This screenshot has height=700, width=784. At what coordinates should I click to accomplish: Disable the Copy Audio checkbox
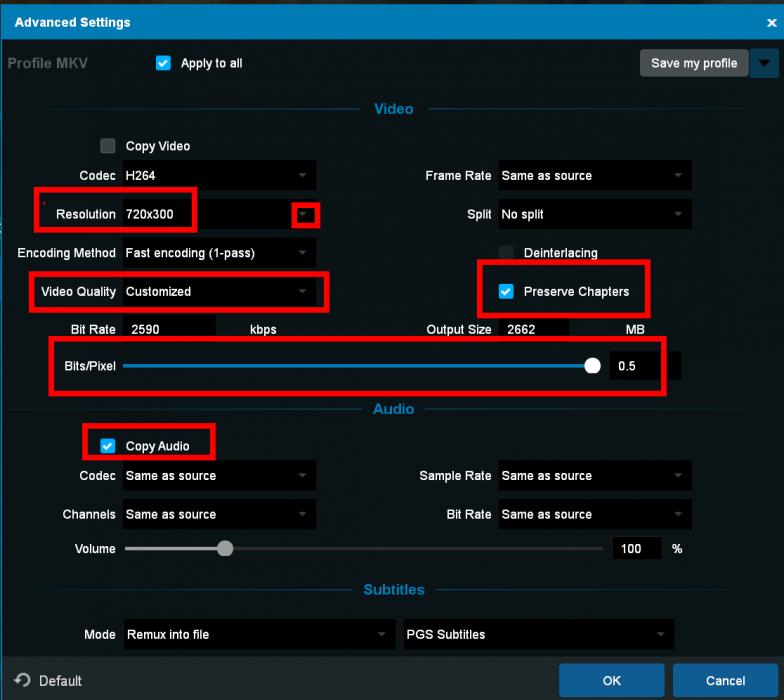point(108,446)
